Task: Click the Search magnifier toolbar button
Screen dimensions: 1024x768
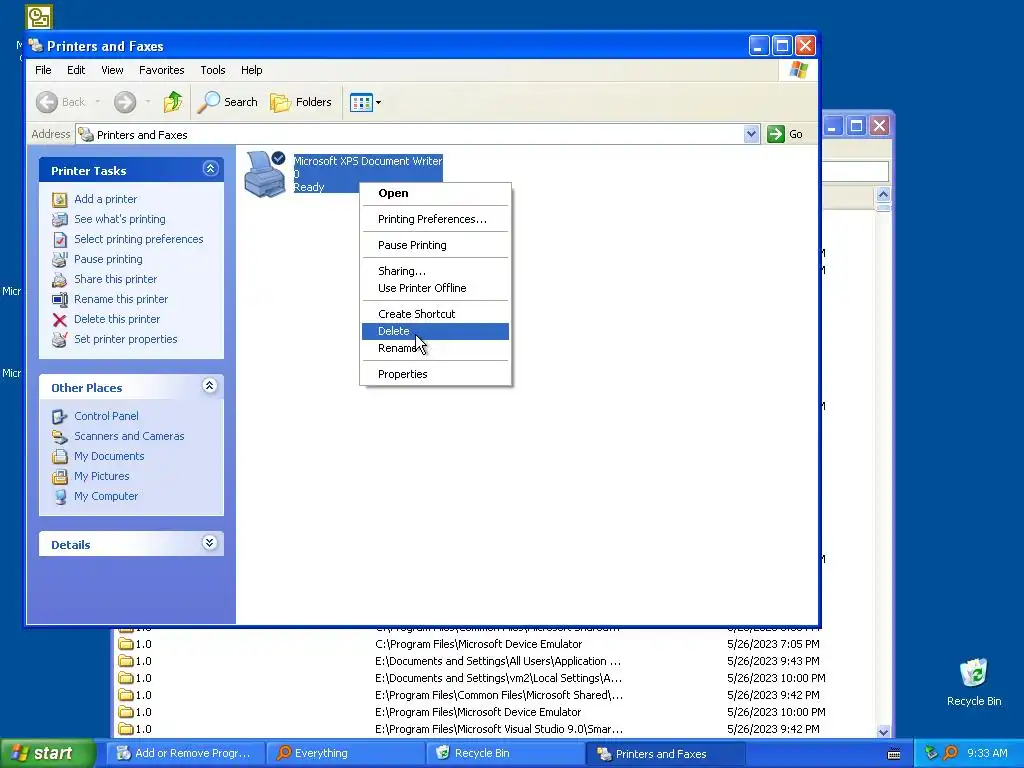Action: tap(228, 102)
